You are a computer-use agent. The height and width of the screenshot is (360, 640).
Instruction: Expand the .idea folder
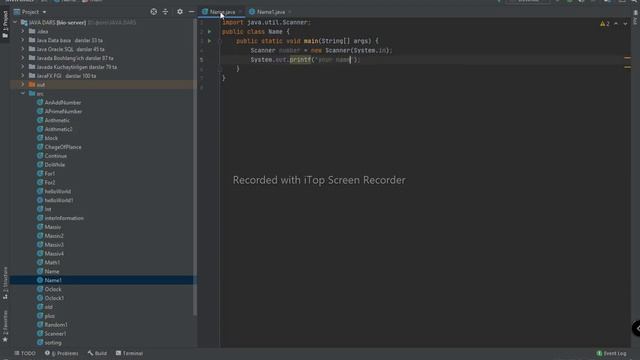[x=23, y=31]
